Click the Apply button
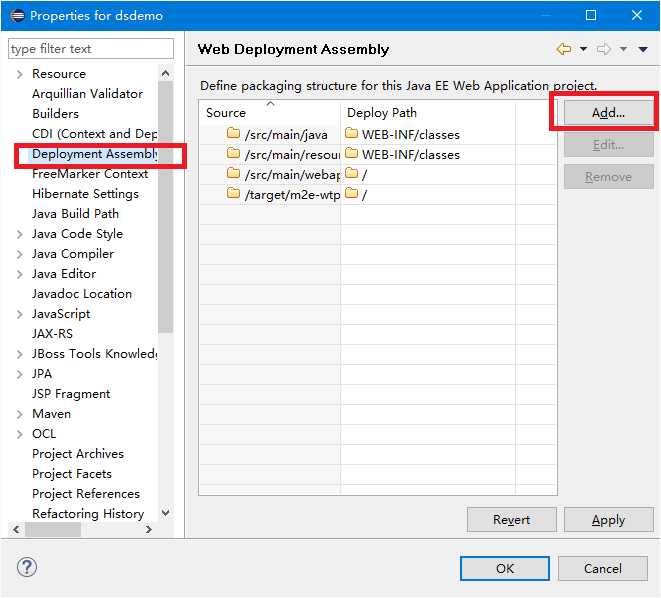This screenshot has height=598, width=661. point(608,520)
